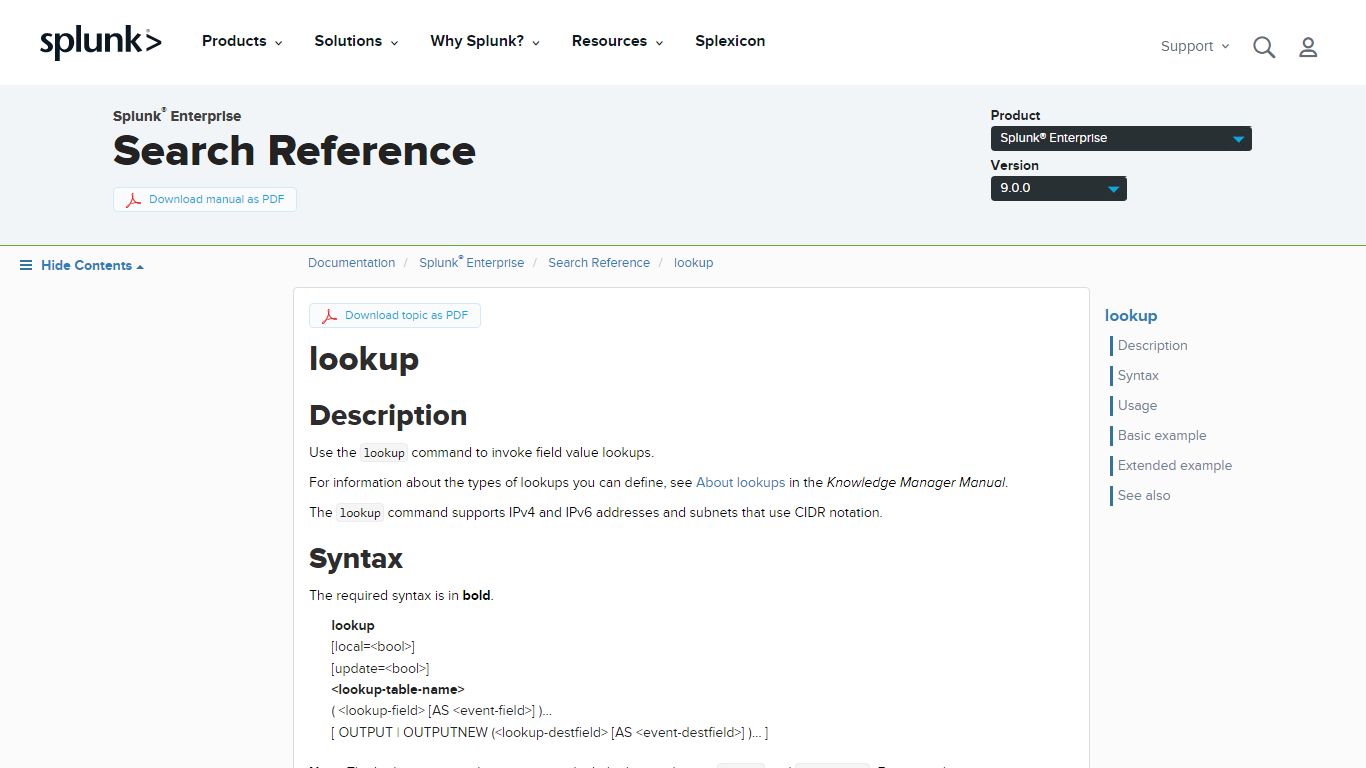The image size is (1366, 768).
Task: Click PDF icon in Download topic button
Action: click(329, 316)
